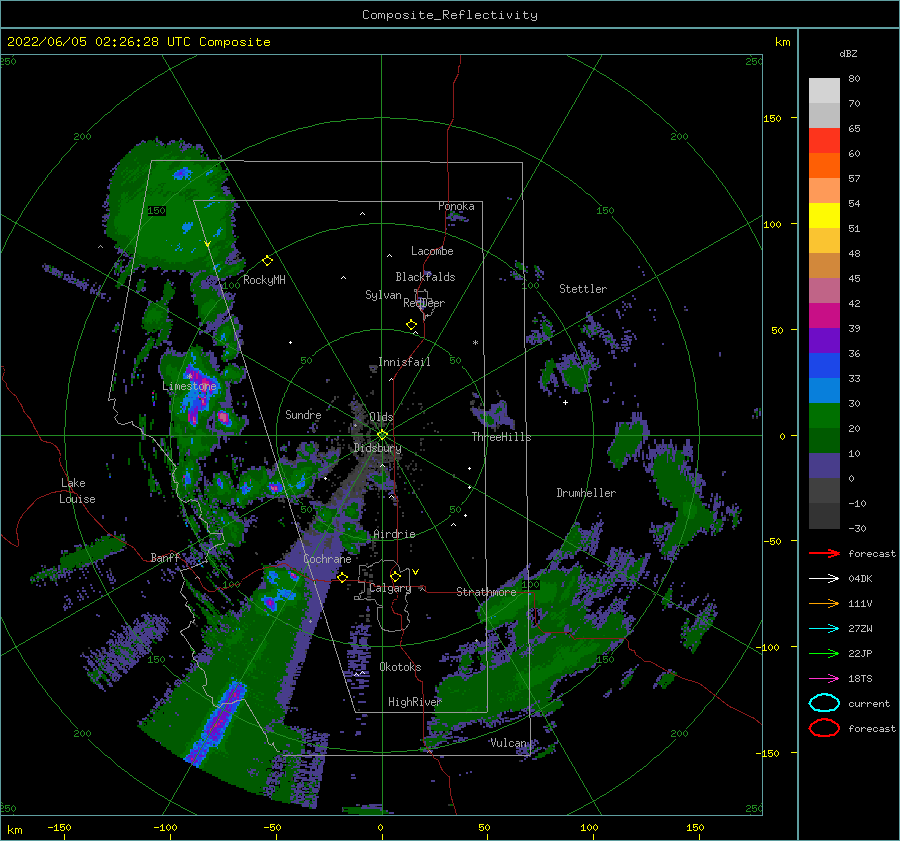
Task: Pick the bright green swatch below 30
Action: pyautogui.click(x=824, y=416)
